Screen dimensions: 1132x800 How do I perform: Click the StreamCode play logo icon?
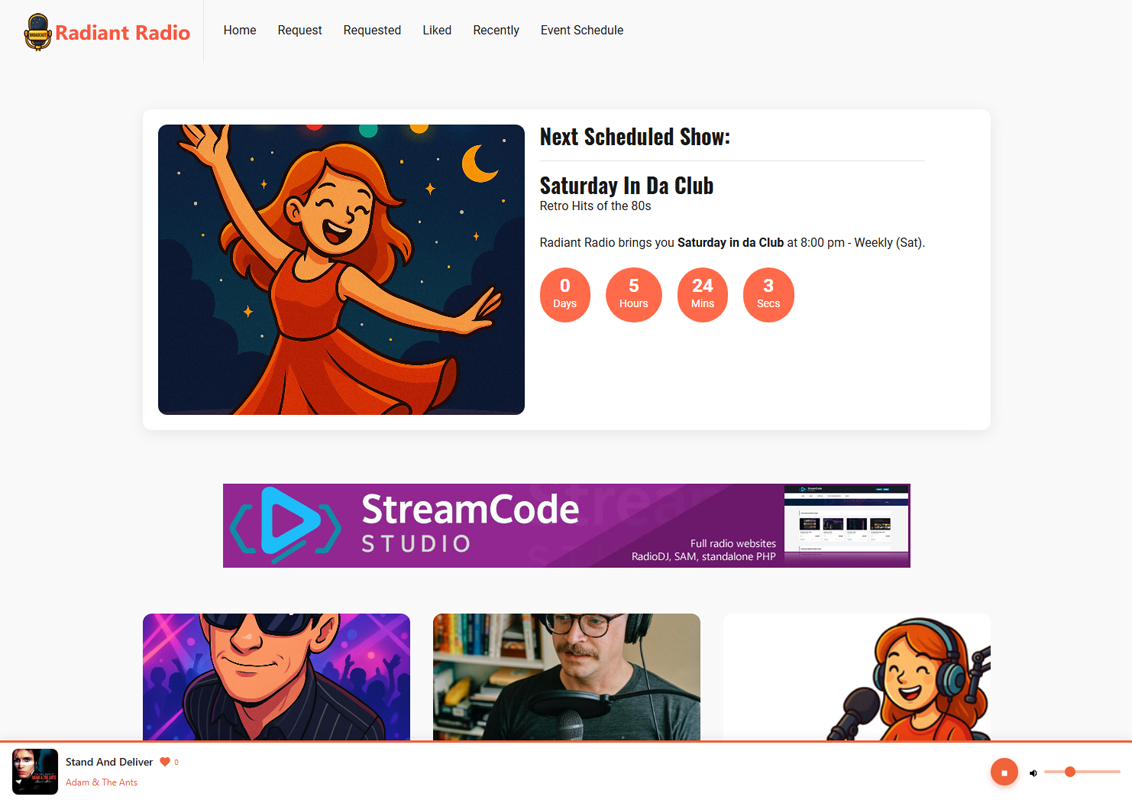click(x=286, y=525)
